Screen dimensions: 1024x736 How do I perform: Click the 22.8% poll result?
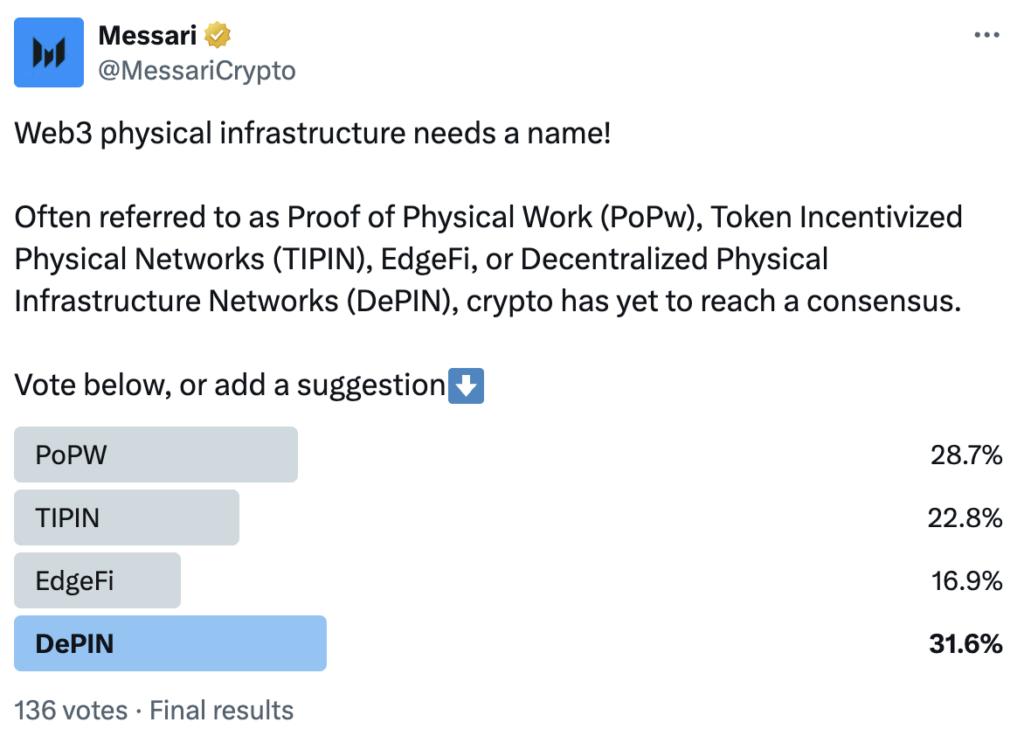tap(965, 518)
